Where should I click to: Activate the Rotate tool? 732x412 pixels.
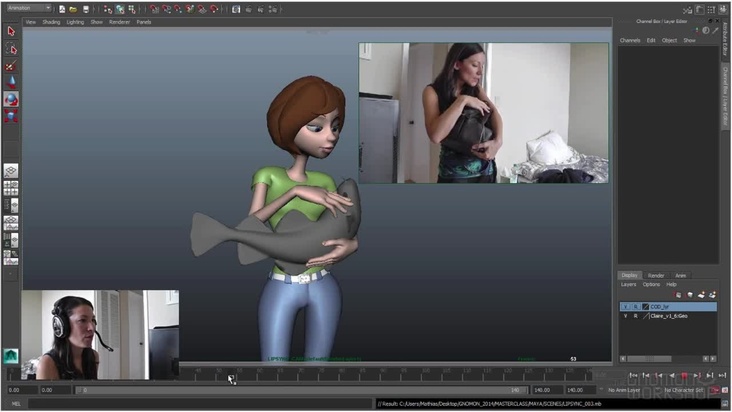click(x=11, y=99)
